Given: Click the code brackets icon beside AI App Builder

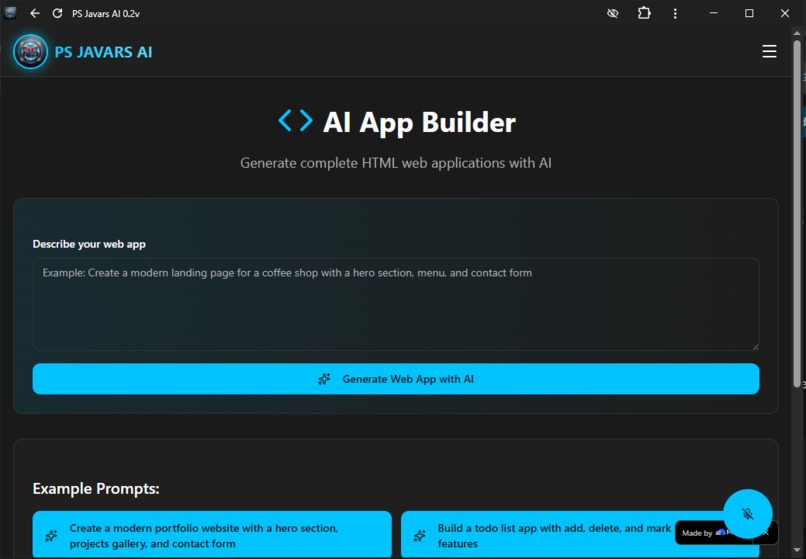Looking at the screenshot, I should [295, 120].
